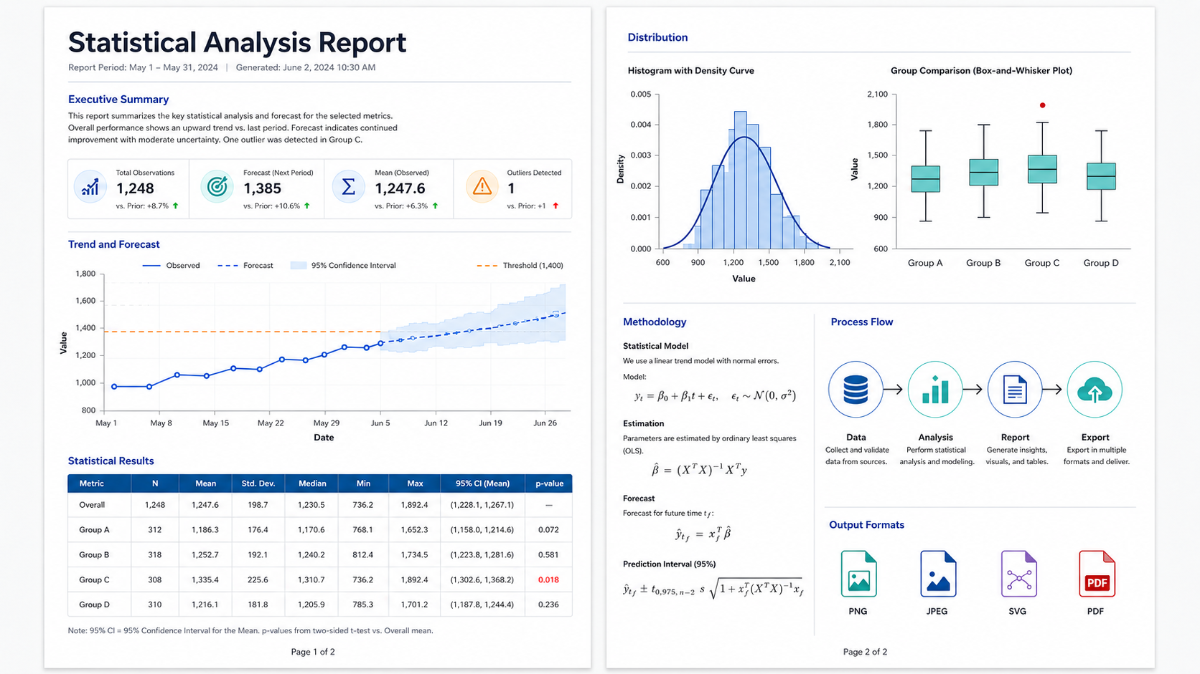The image size is (1200, 674).
Task: Click the 95% CI (Mean) column header
Action: (484, 483)
